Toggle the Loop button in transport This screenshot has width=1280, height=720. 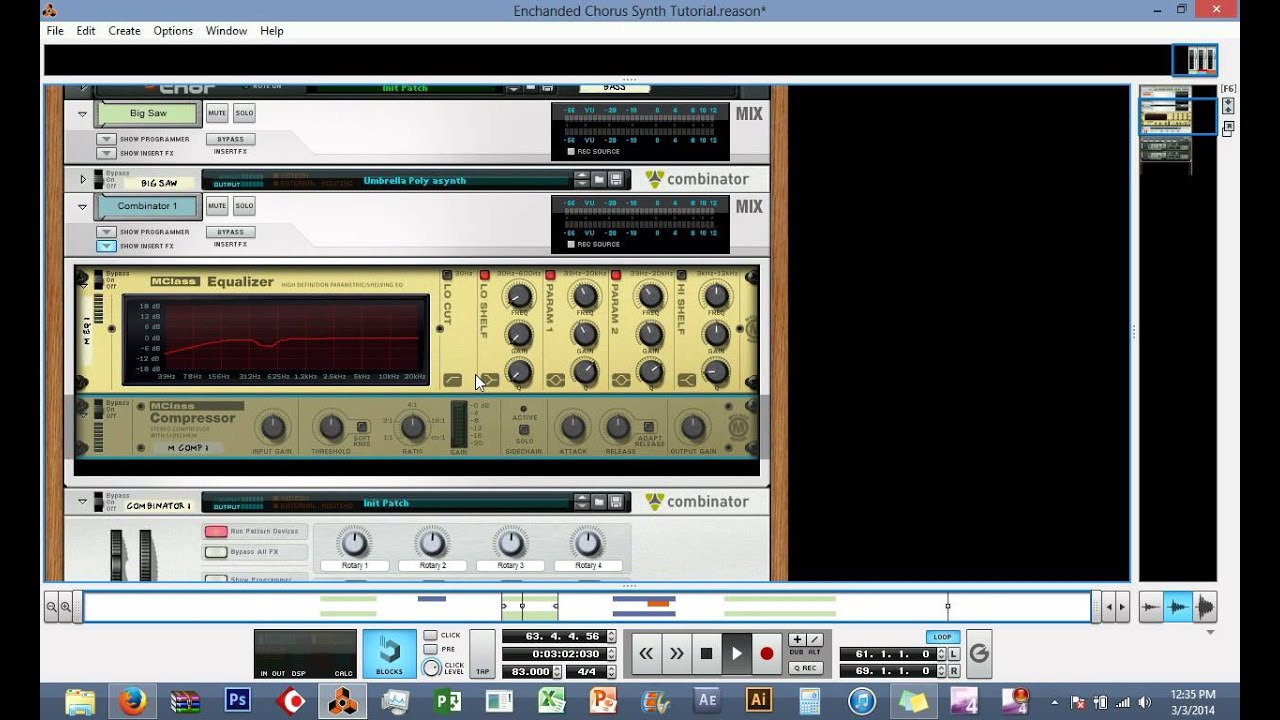tap(942, 637)
